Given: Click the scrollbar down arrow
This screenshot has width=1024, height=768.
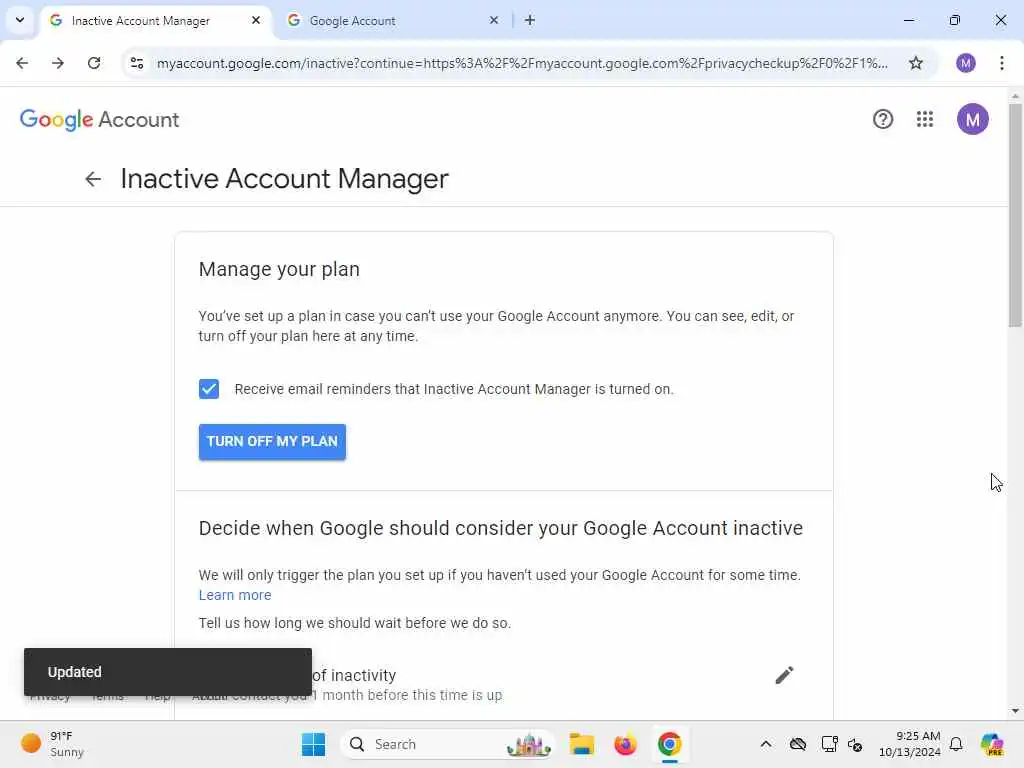Looking at the screenshot, I should click(1015, 711).
